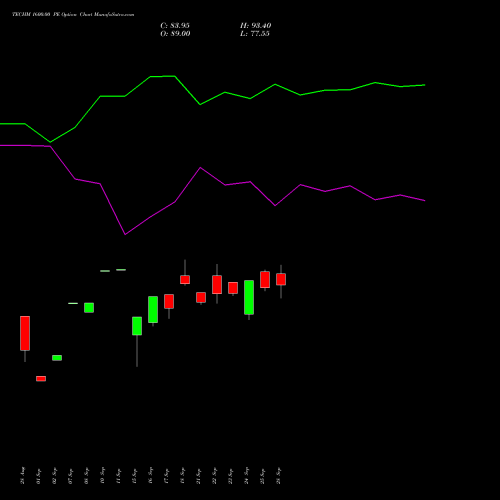500x500 pixels.
Task: Click the green candlestick for 16 Sep
Action: click(x=153, y=309)
